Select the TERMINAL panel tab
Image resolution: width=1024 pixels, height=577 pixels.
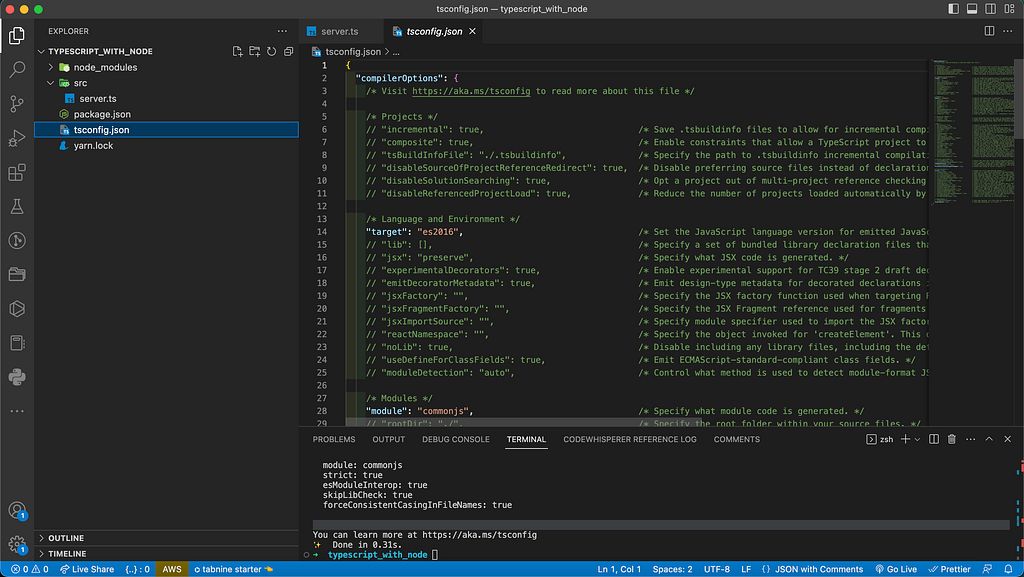point(526,439)
